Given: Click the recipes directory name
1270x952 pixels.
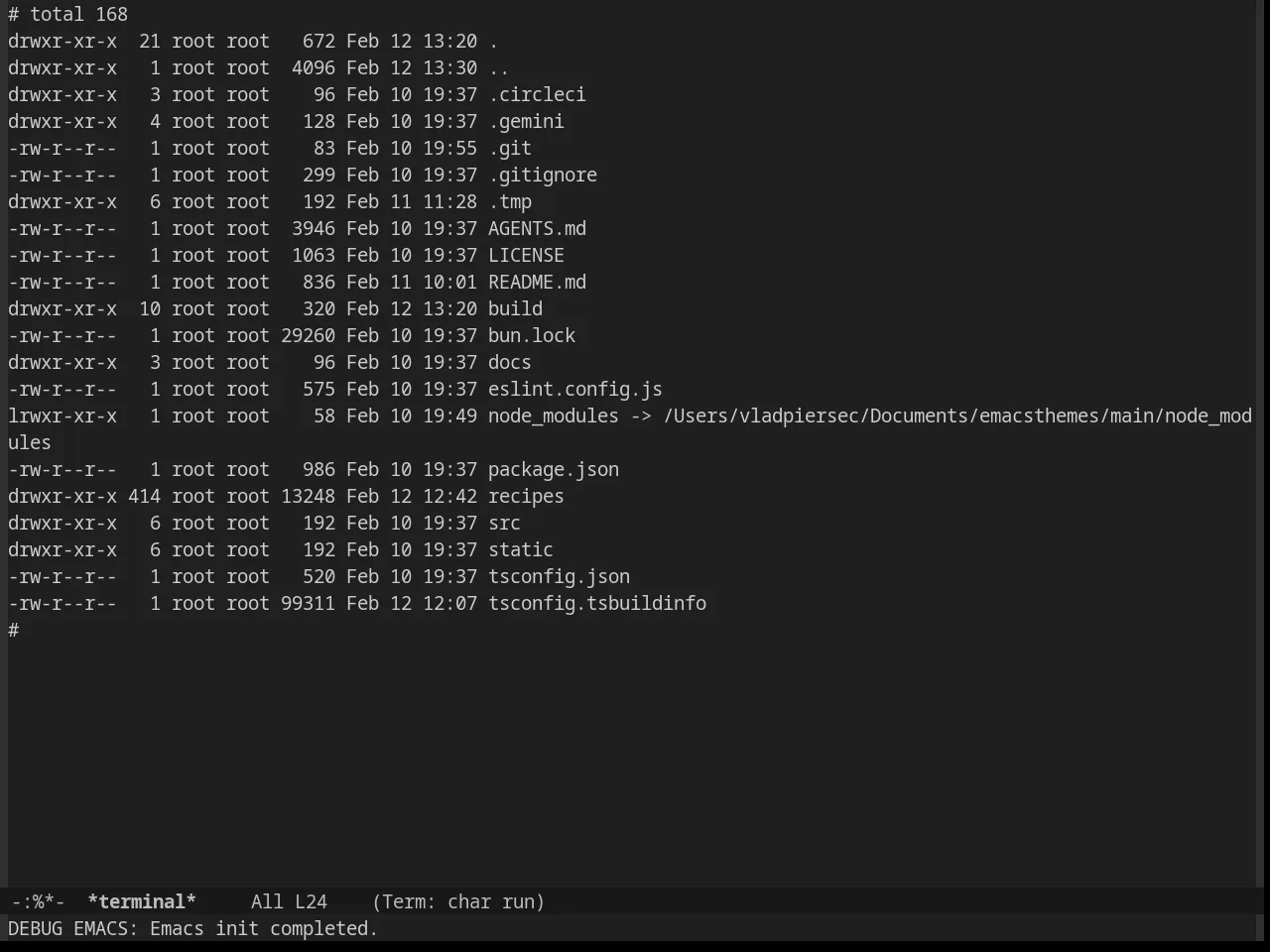Looking at the screenshot, I should point(526,496).
